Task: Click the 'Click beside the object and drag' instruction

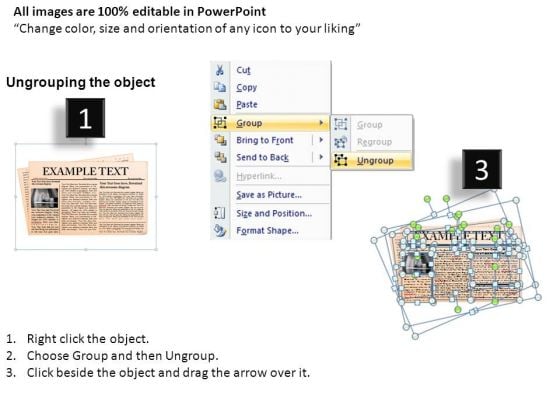Action: coord(168,373)
